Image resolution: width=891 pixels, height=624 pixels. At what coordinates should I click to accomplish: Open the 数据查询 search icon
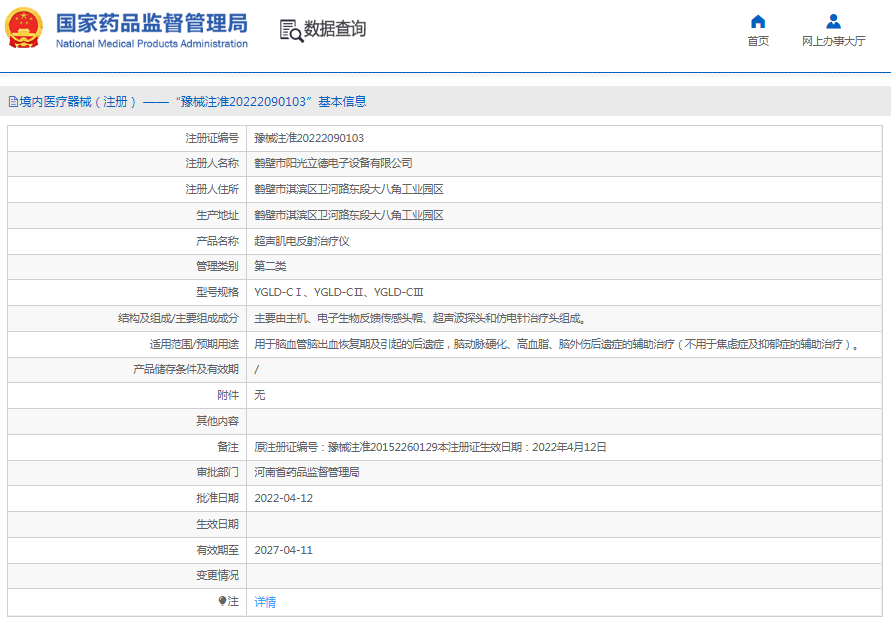tap(291, 30)
